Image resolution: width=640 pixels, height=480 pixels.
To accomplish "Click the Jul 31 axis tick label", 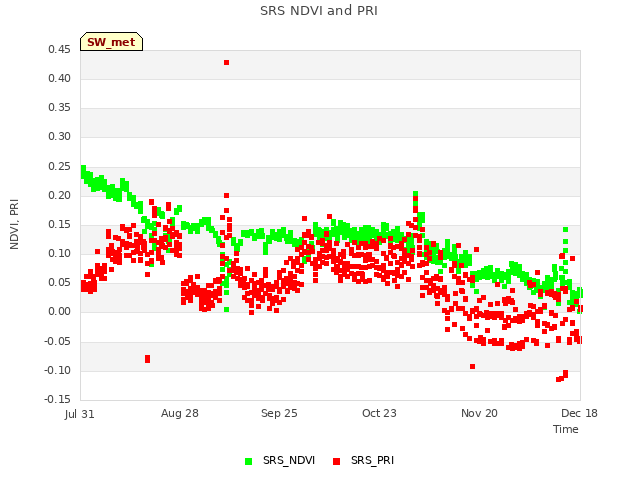I will coord(79,414).
